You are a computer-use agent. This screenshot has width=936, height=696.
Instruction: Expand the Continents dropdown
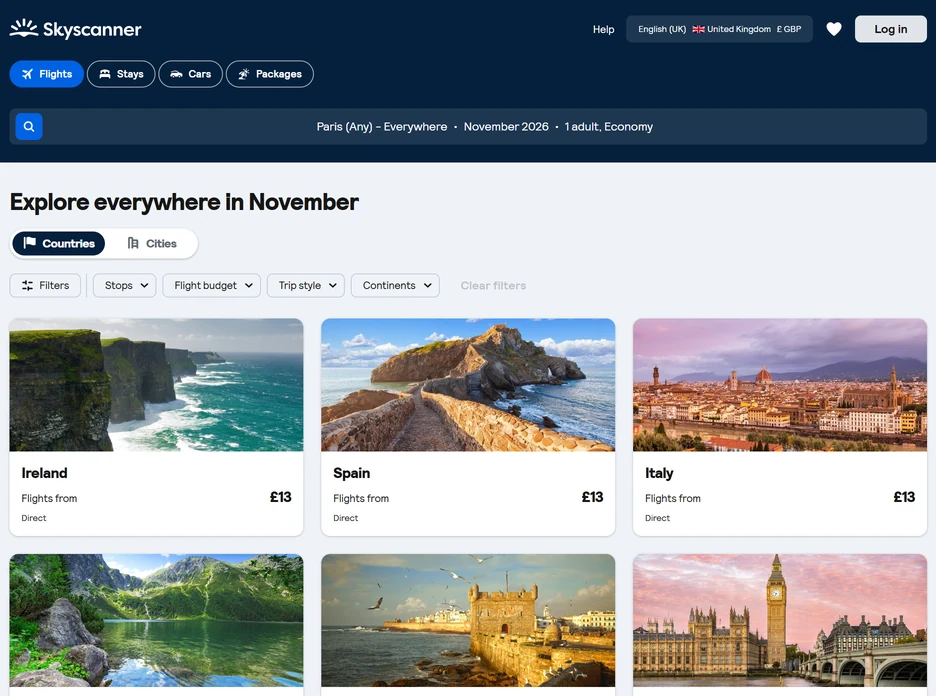395,285
